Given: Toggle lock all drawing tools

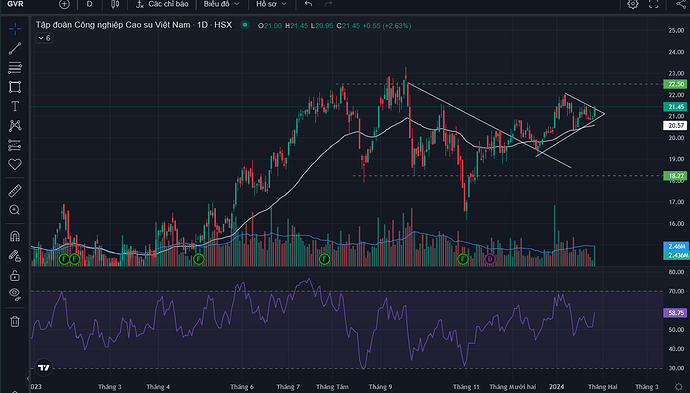Looking at the screenshot, I should point(15,275).
